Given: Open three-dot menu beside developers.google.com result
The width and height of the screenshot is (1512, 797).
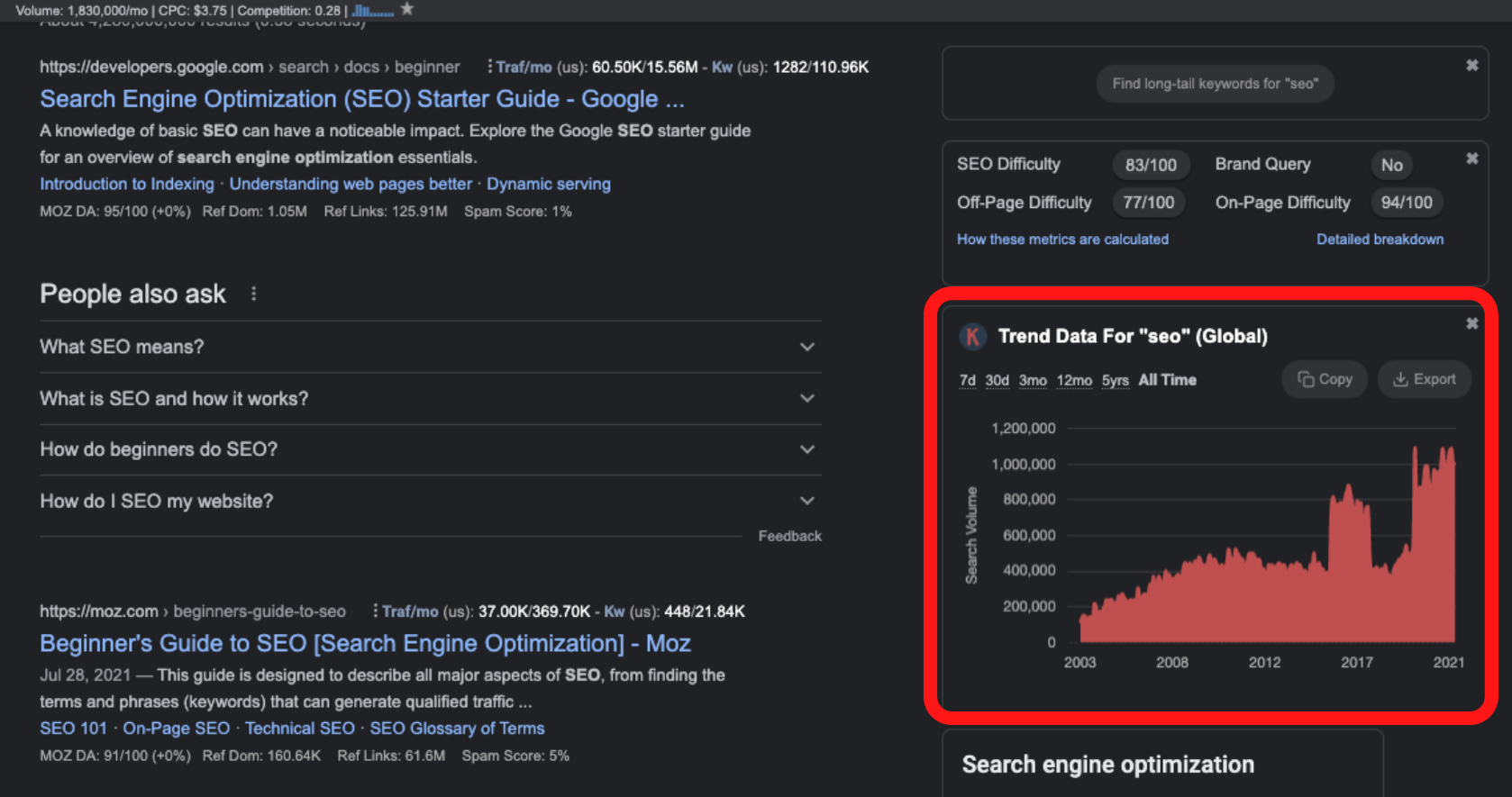Looking at the screenshot, I should (489, 67).
